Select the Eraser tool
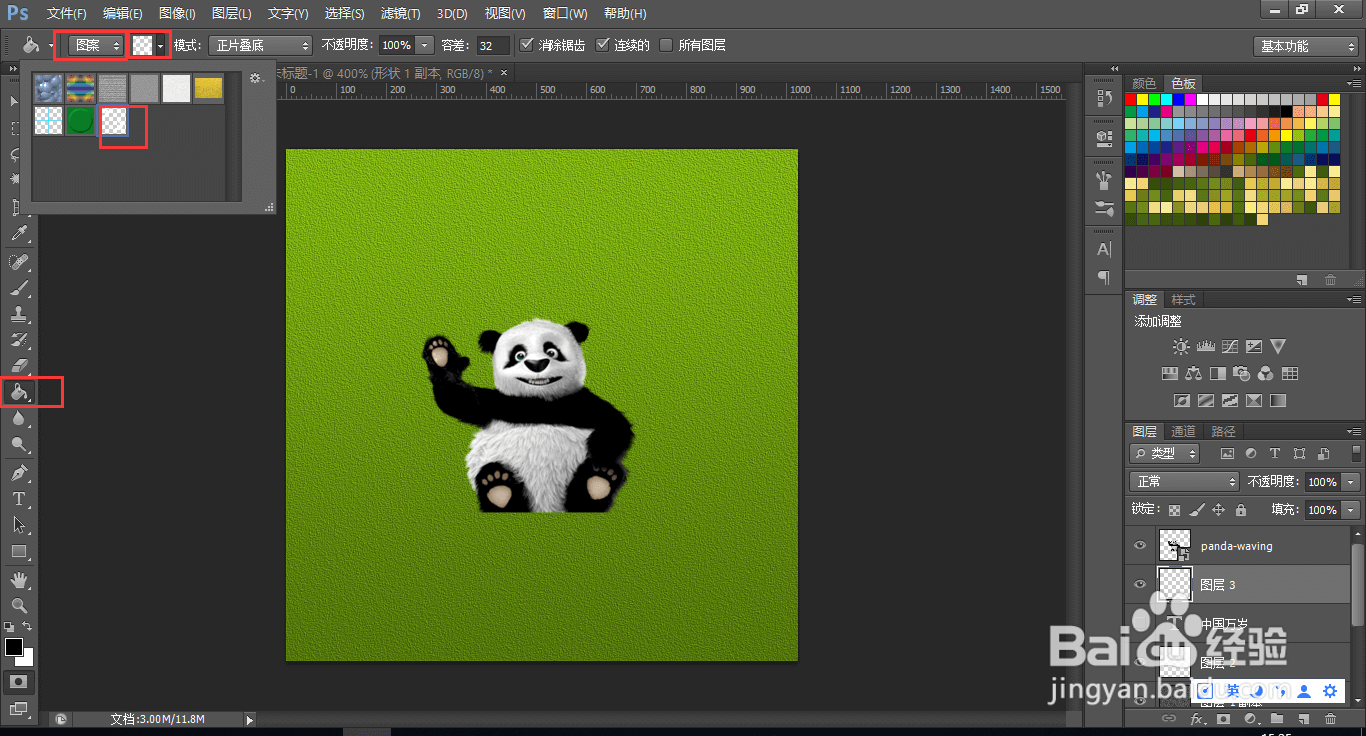This screenshot has height=736, width=1366. tap(18, 366)
